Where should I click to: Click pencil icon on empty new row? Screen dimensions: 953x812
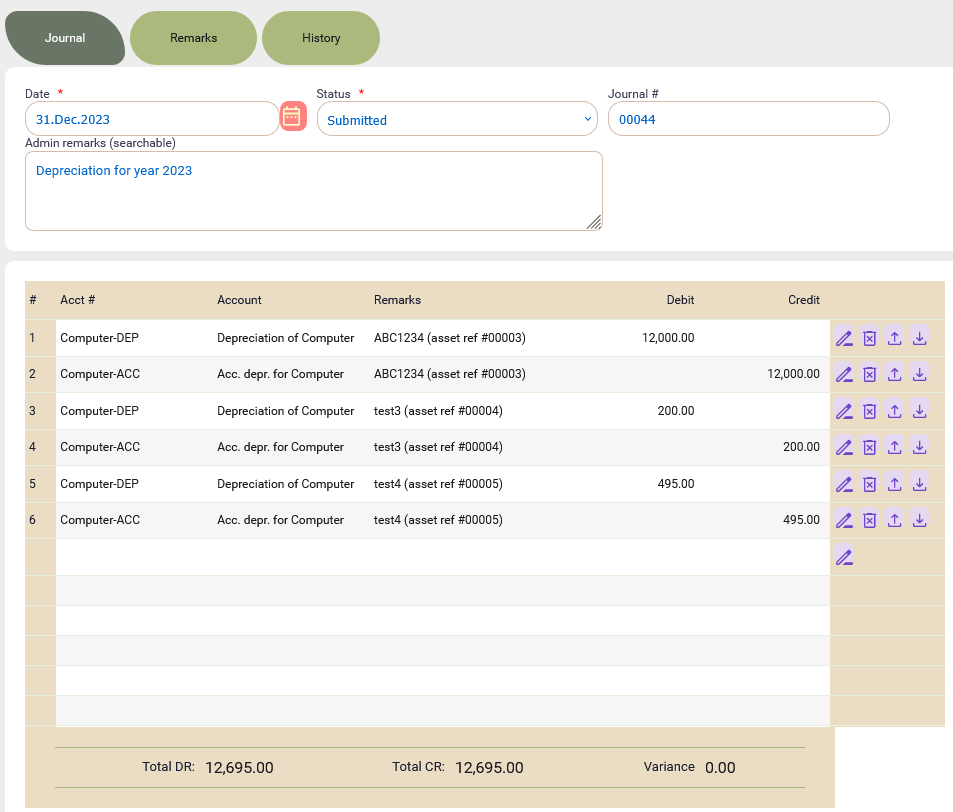tap(844, 557)
